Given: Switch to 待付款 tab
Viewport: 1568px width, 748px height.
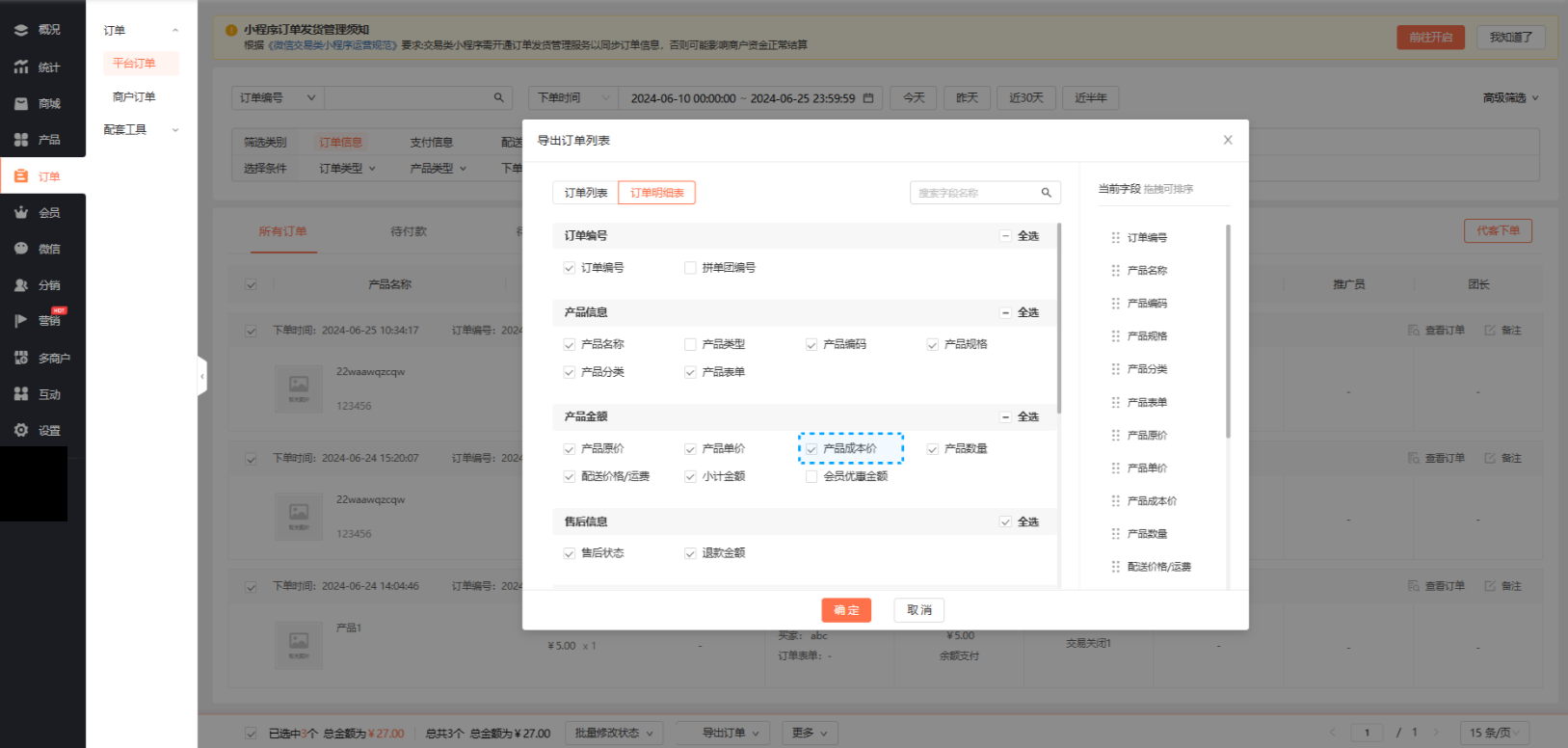Looking at the screenshot, I should 409,231.
